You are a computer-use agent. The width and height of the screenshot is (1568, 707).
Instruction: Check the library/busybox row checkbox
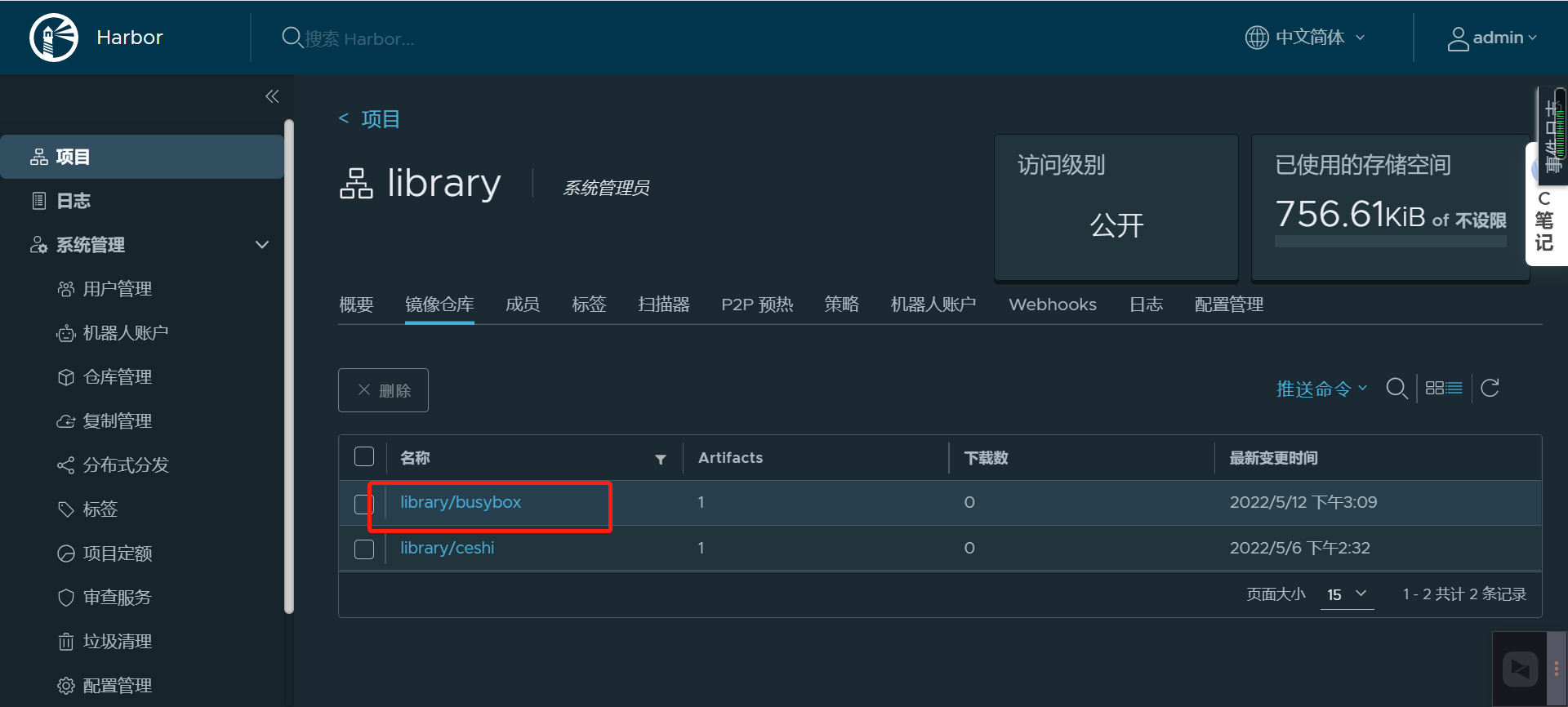pos(364,504)
